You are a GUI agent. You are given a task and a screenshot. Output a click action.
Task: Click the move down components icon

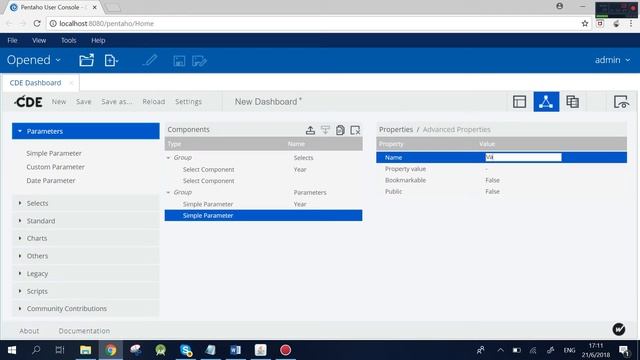(325, 130)
